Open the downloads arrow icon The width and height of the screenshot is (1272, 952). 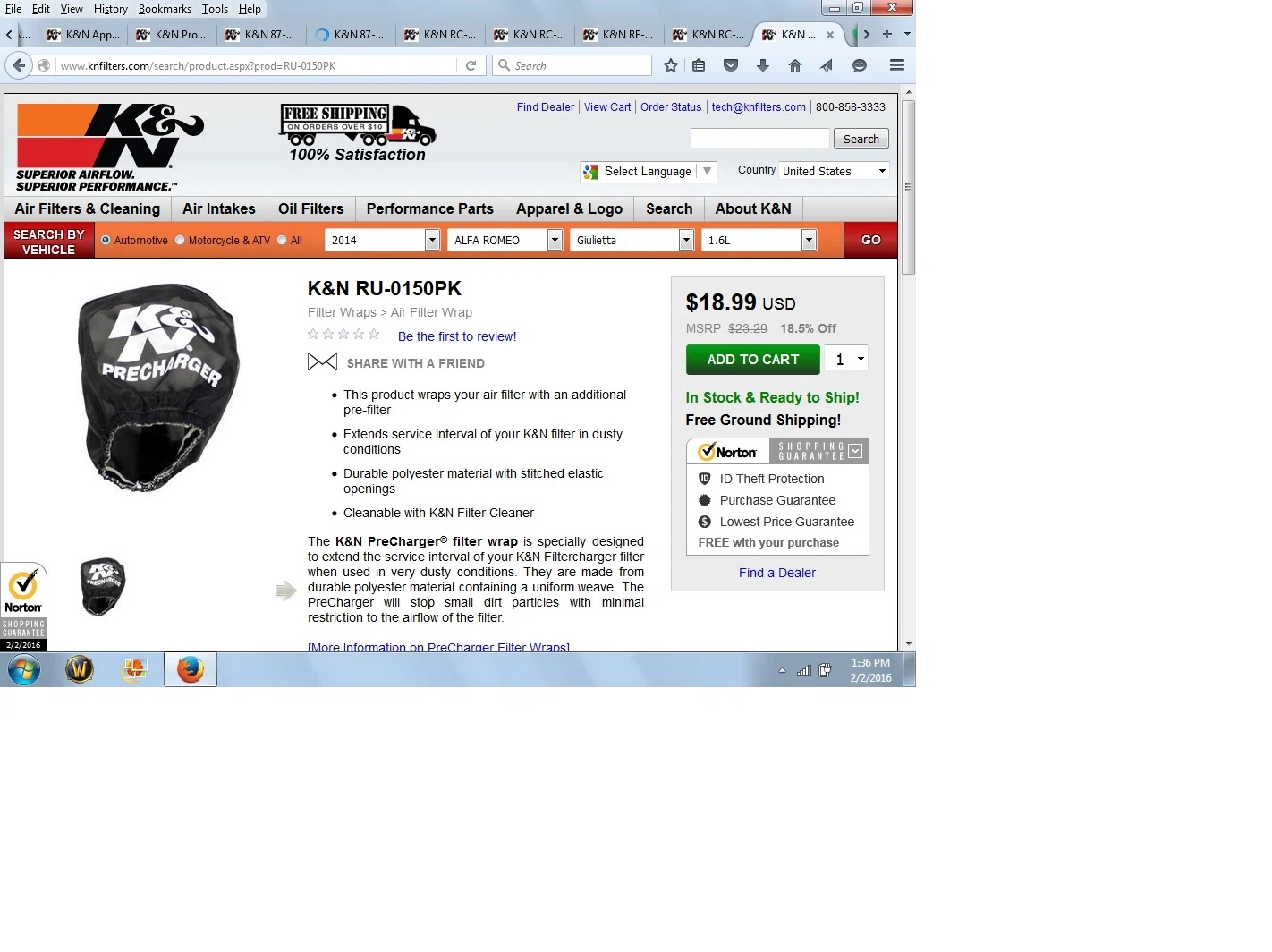763,65
